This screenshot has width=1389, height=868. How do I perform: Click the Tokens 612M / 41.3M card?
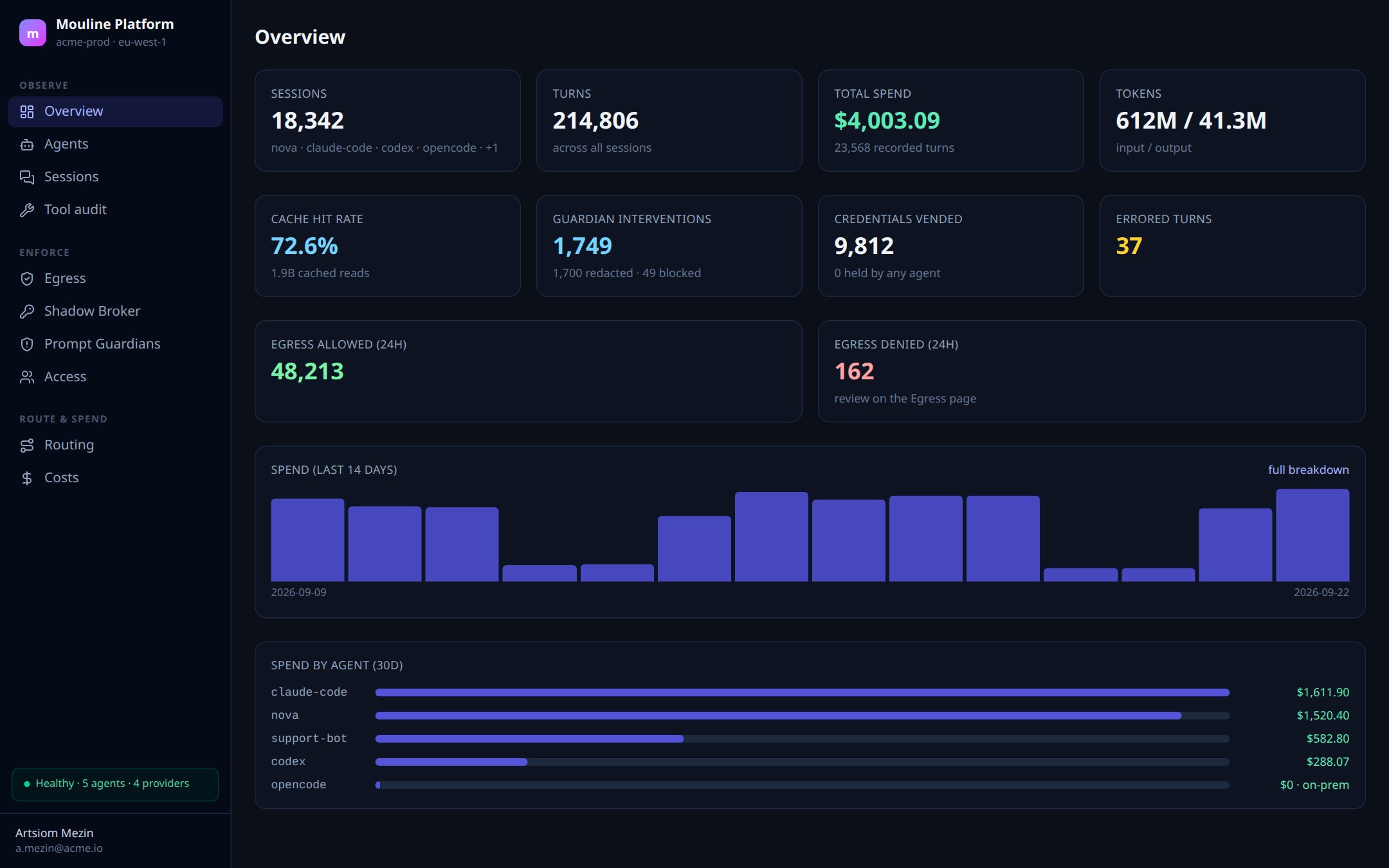(1233, 120)
